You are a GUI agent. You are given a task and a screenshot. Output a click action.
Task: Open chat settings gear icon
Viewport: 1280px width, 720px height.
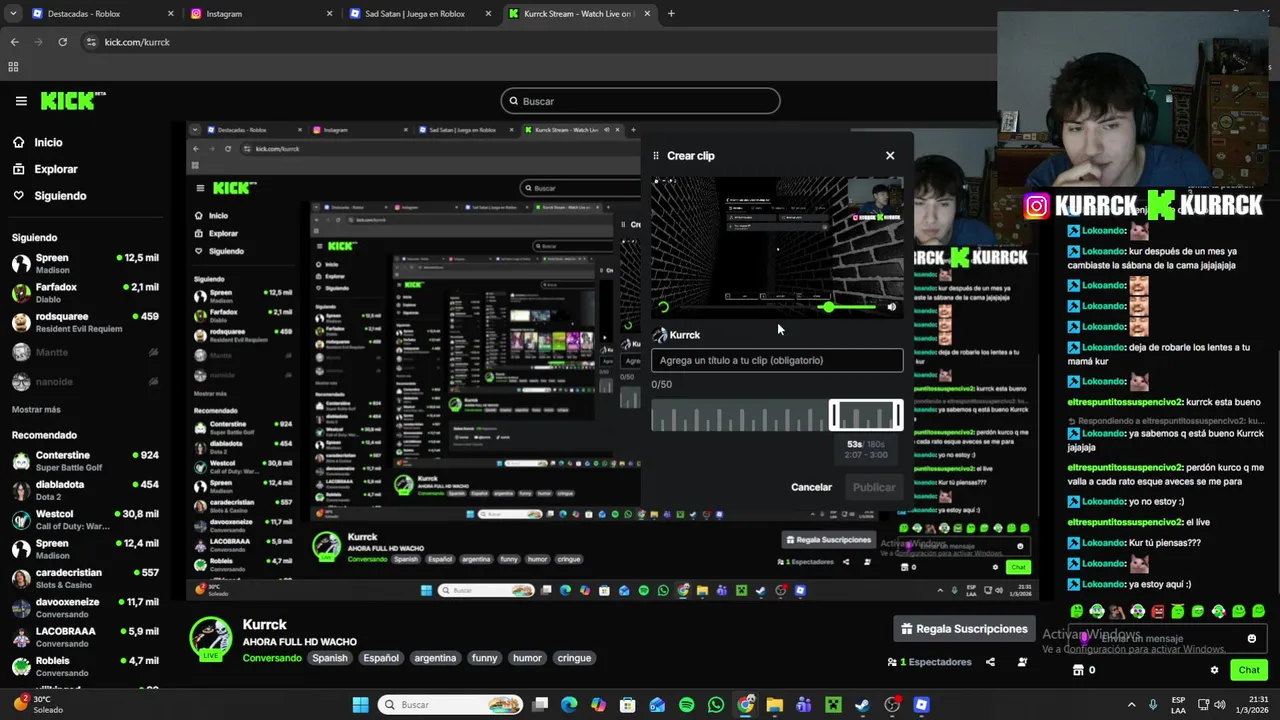click(x=1214, y=670)
